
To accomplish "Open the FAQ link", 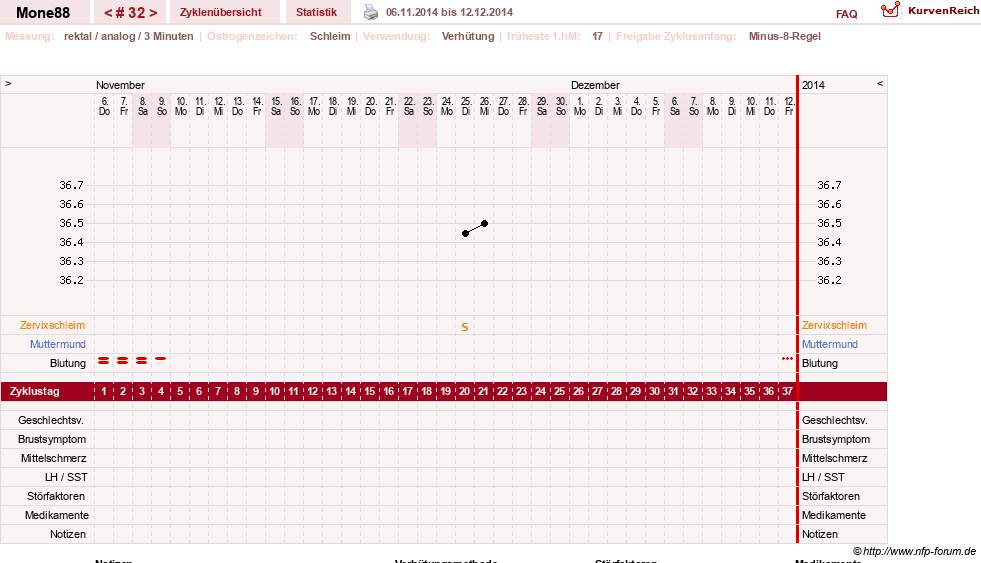I will pyautogui.click(x=846, y=14).
